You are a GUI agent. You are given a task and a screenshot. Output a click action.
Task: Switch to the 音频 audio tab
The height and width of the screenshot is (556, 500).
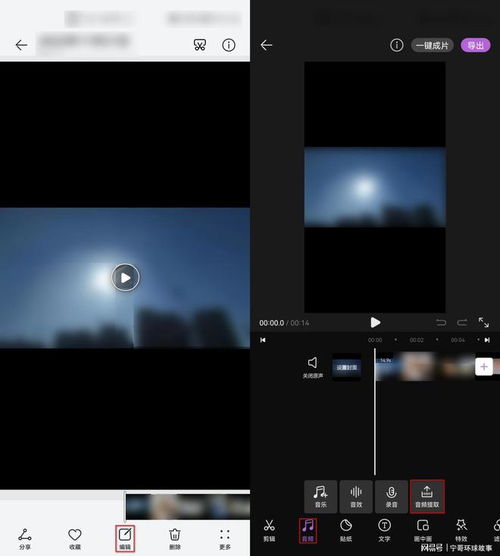(307, 530)
